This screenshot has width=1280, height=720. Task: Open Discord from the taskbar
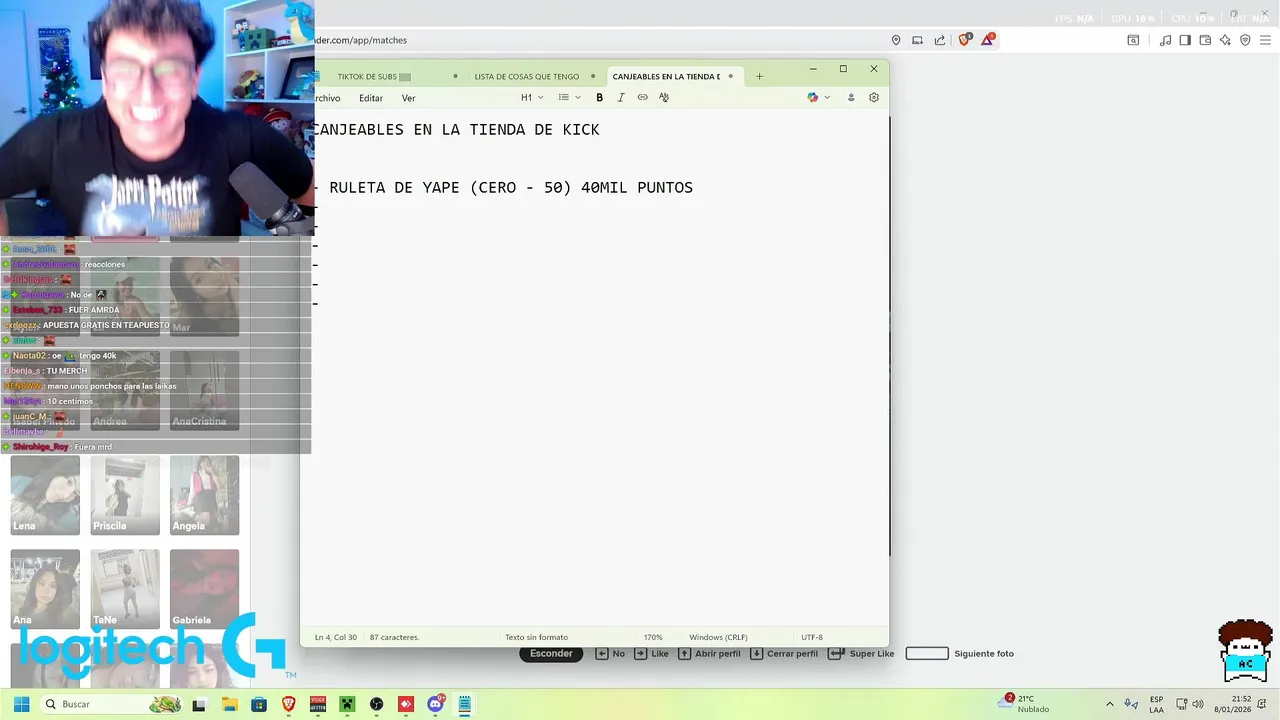(436, 704)
